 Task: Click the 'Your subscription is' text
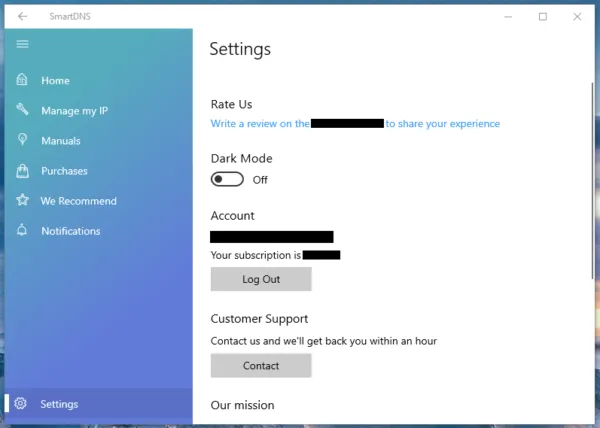(x=256, y=255)
